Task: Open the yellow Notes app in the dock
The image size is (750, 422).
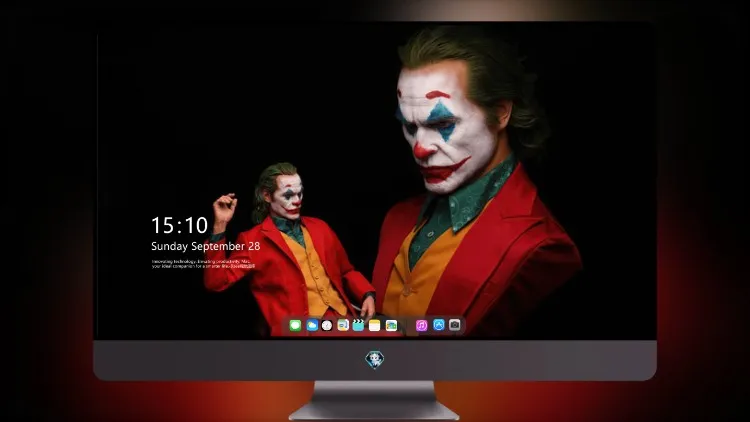Action: click(x=375, y=325)
